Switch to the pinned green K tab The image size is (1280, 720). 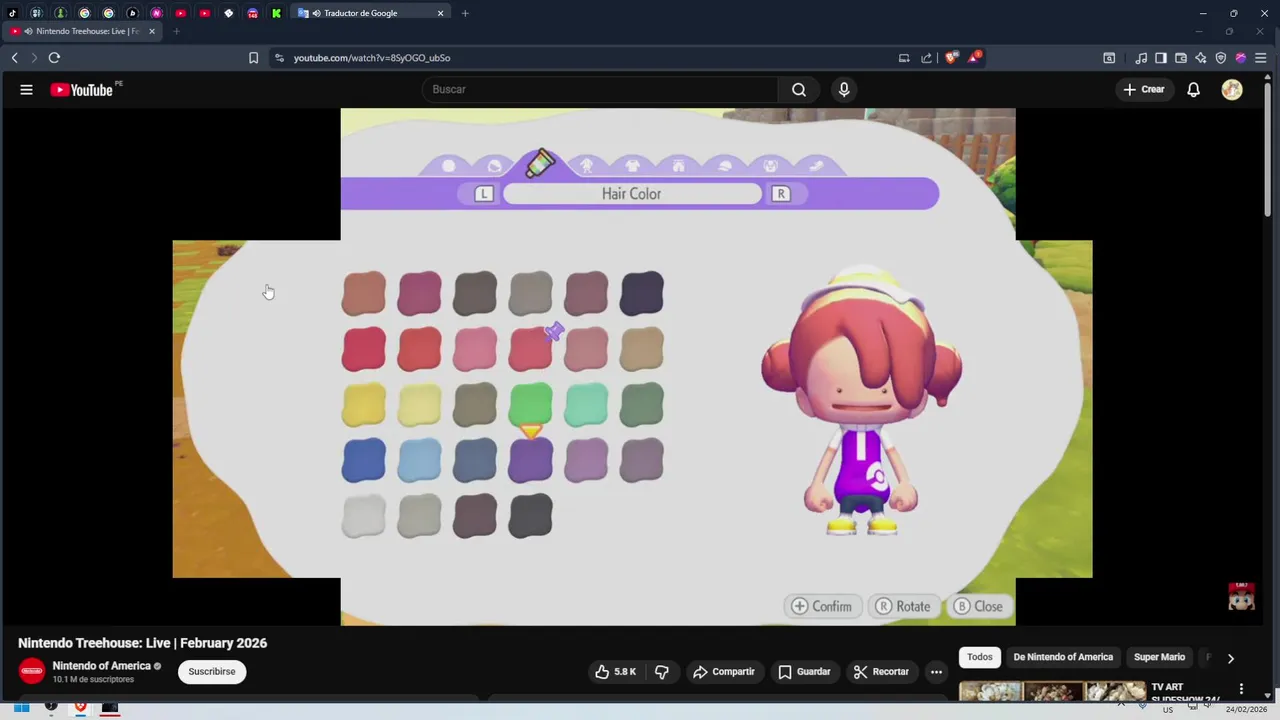[276, 13]
